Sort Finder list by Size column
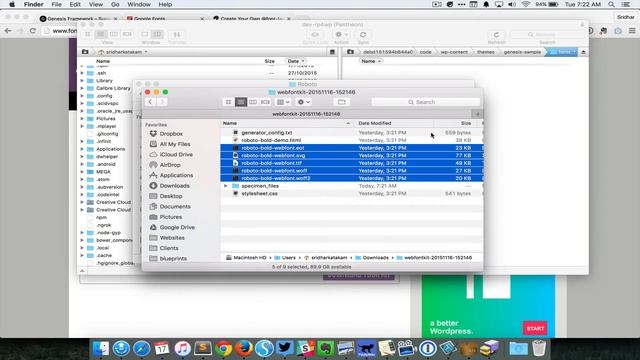640x360 pixels. pos(457,123)
